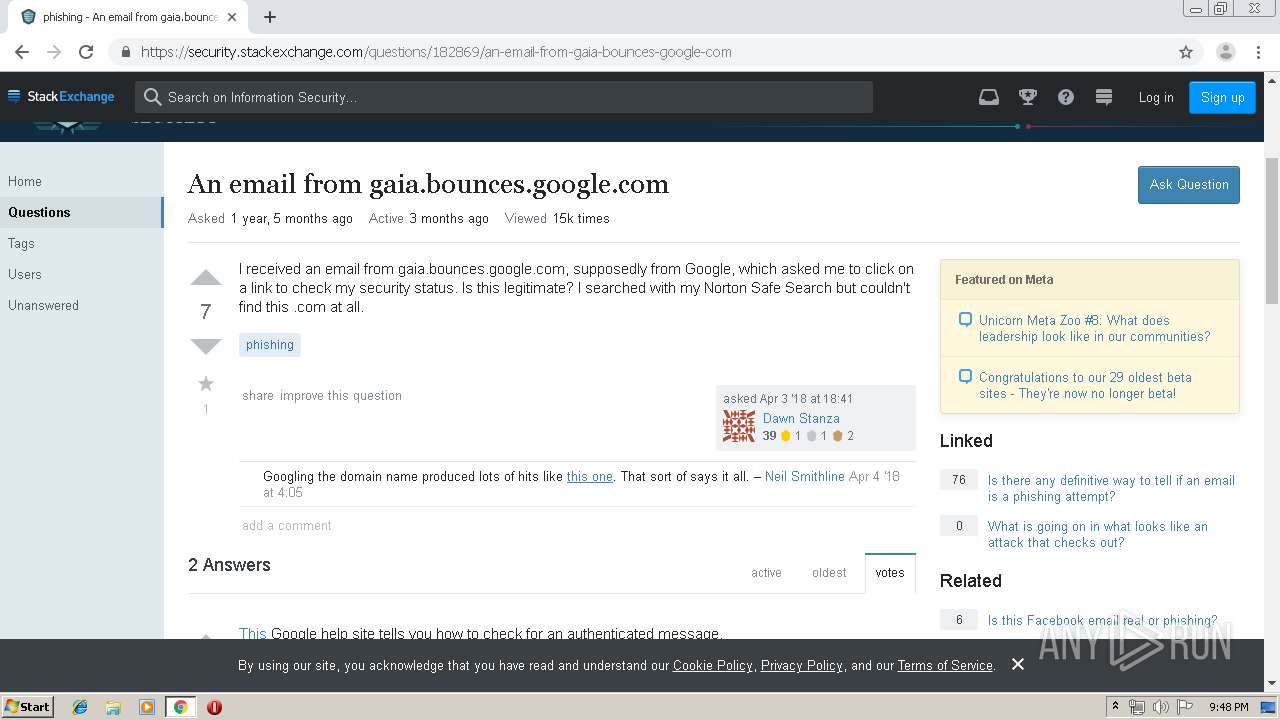
Task: Sort answers by active tab
Action: point(767,573)
